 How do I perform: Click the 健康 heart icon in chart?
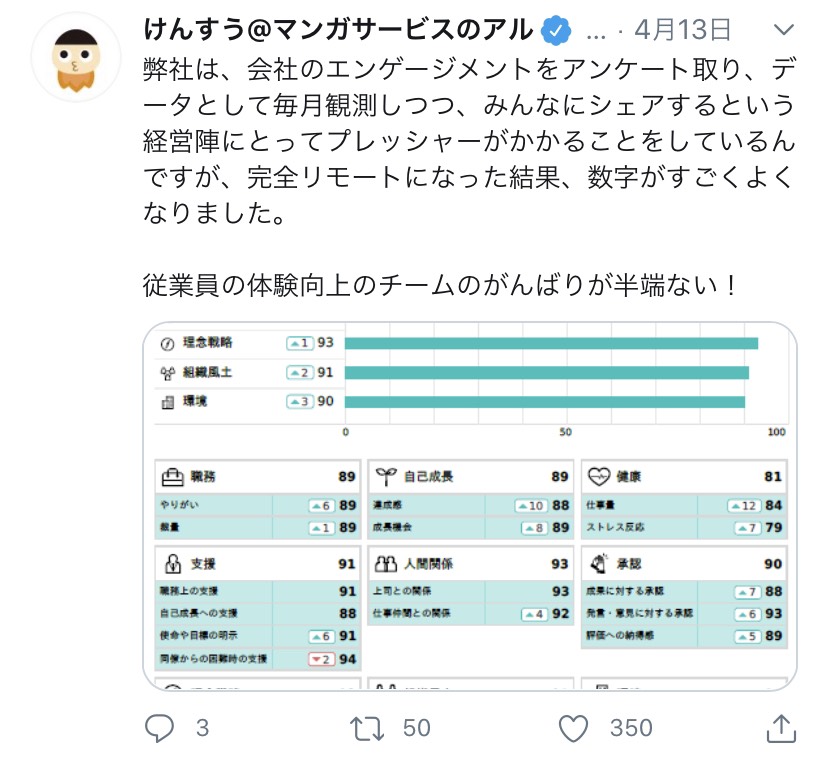[x=599, y=476]
